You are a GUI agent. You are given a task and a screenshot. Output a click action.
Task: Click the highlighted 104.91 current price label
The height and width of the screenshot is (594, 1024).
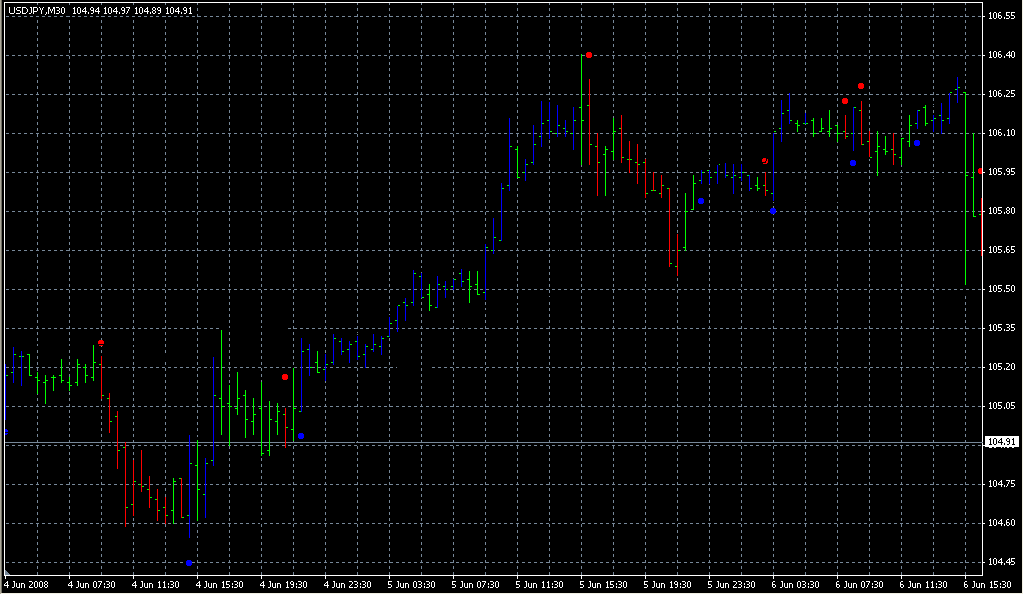coord(1001,442)
